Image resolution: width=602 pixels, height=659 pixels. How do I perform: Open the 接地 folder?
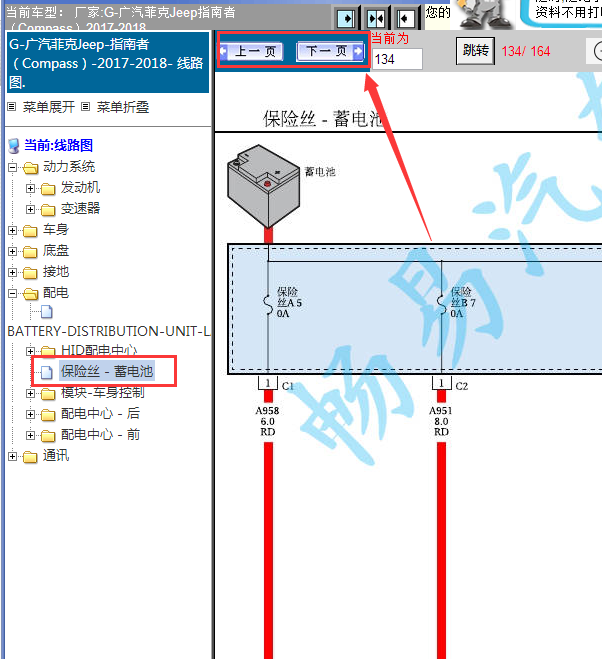click(55, 272)
